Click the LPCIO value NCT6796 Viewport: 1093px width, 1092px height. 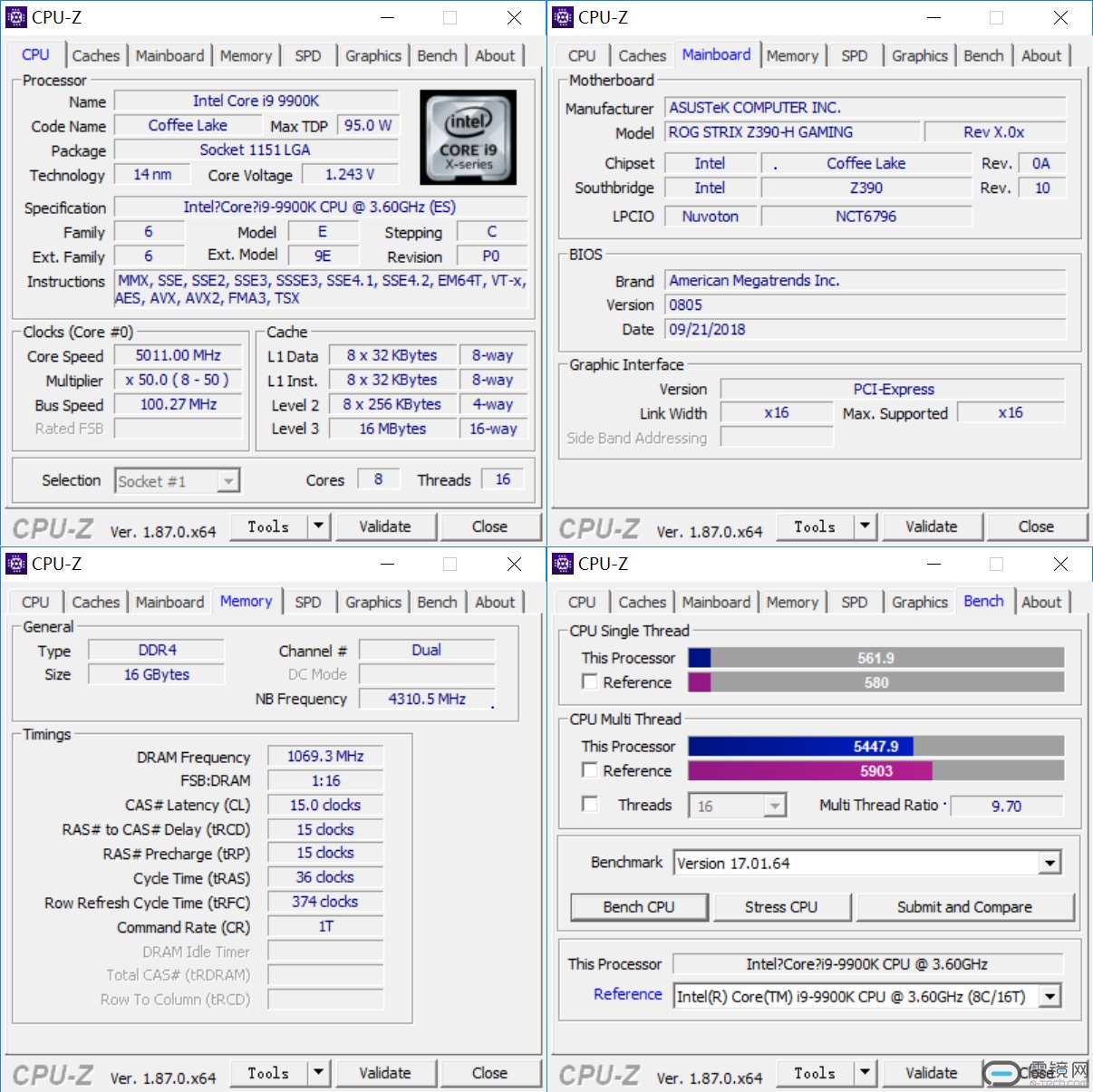pyautogui.click(x=866, y=217)
